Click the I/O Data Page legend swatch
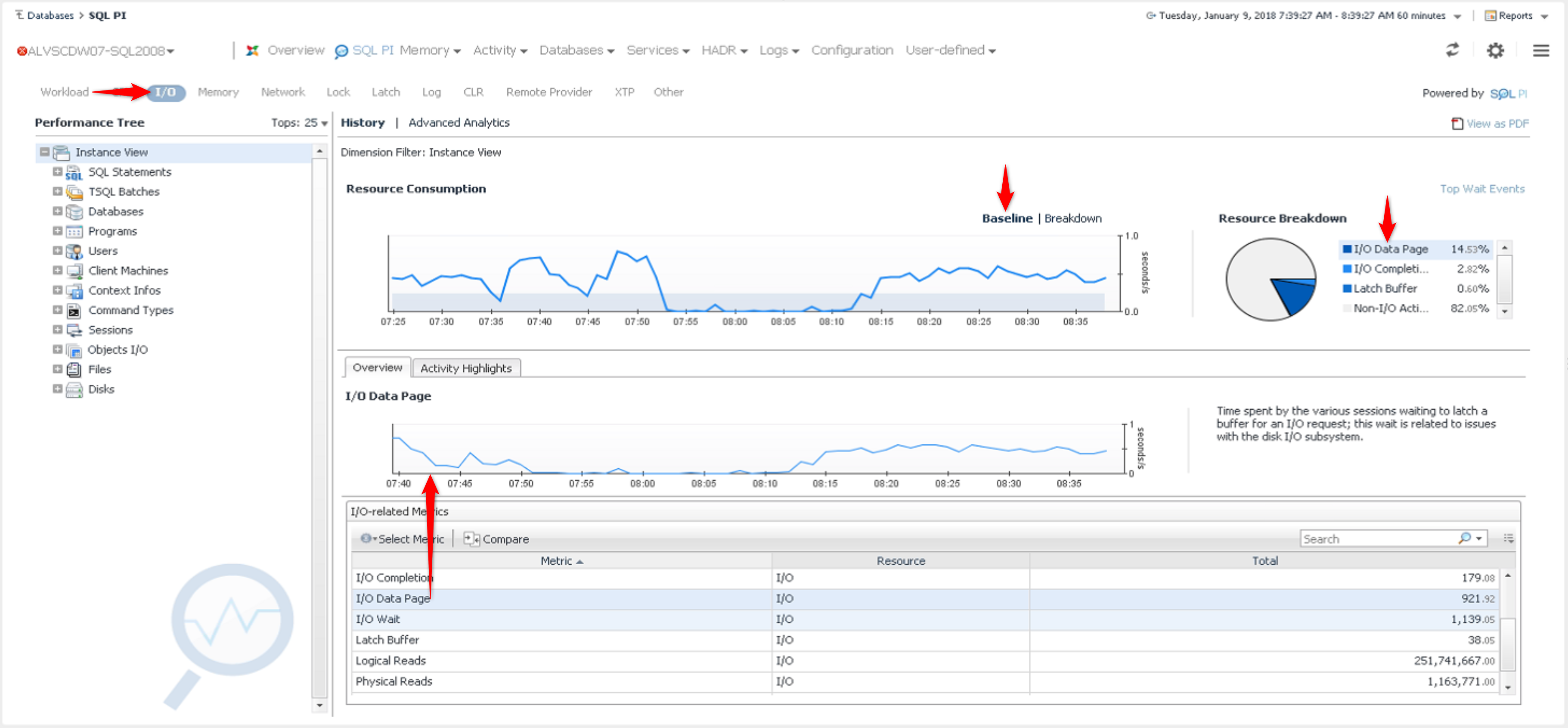The height and width of the screenshot is (728, 1568). click(x=1347, y=249)
